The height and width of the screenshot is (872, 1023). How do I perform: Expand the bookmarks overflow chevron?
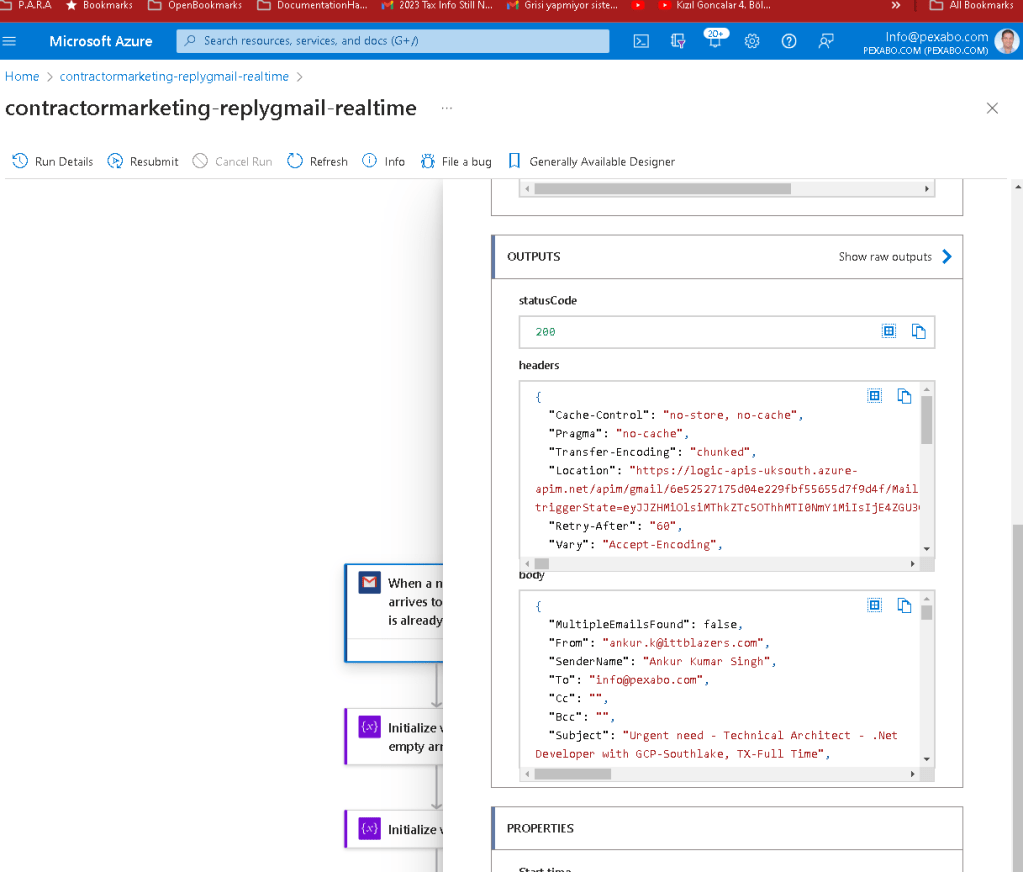pyautogui.click(x=896, y=5)
